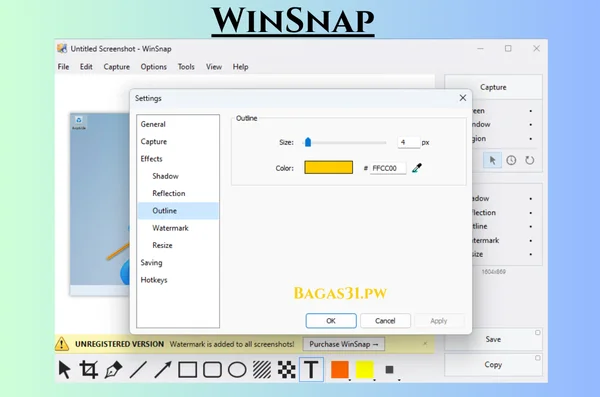This screenshot has width=600, height=397.
Task: Toggle the Outline effect dot in main window
Action: (x=531, y=227)
